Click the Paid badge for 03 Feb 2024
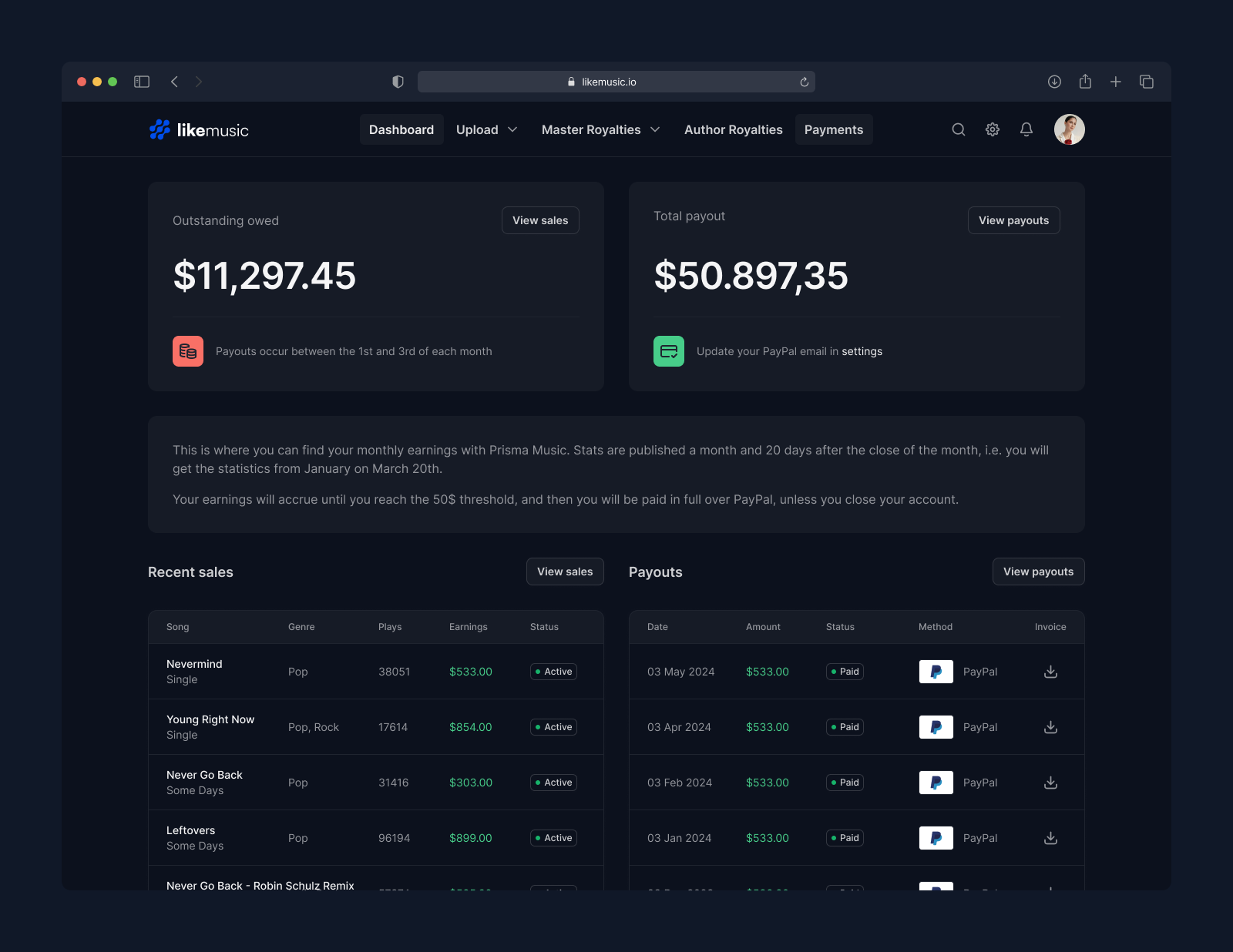 844,782
